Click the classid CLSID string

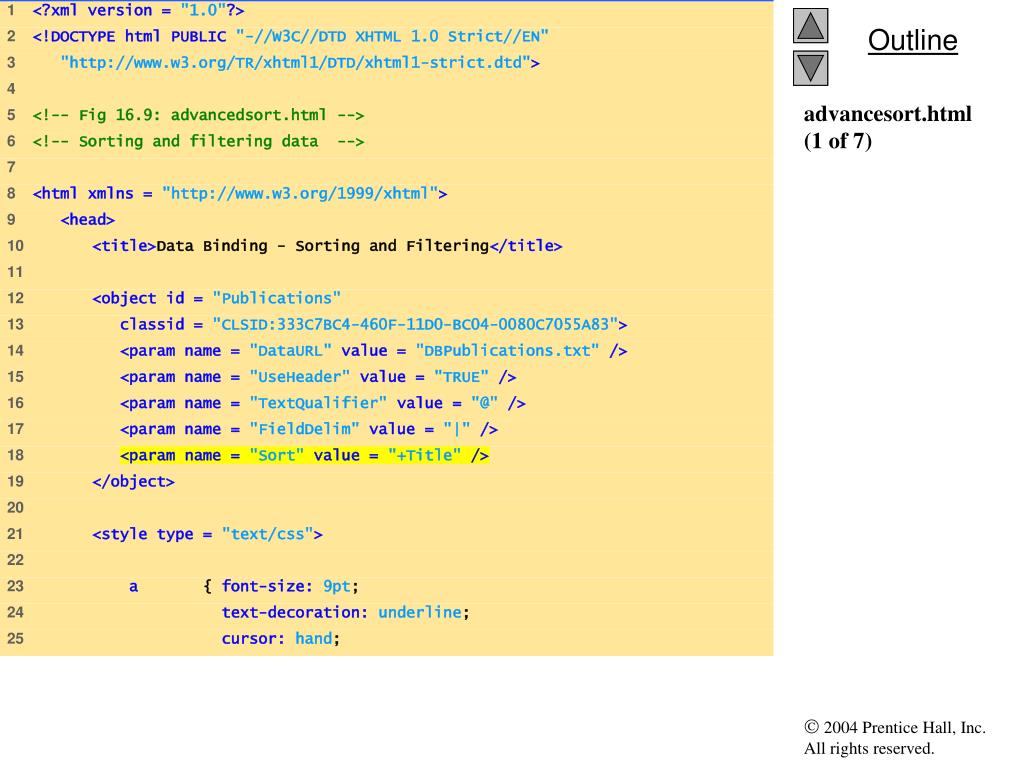(415, 325)
